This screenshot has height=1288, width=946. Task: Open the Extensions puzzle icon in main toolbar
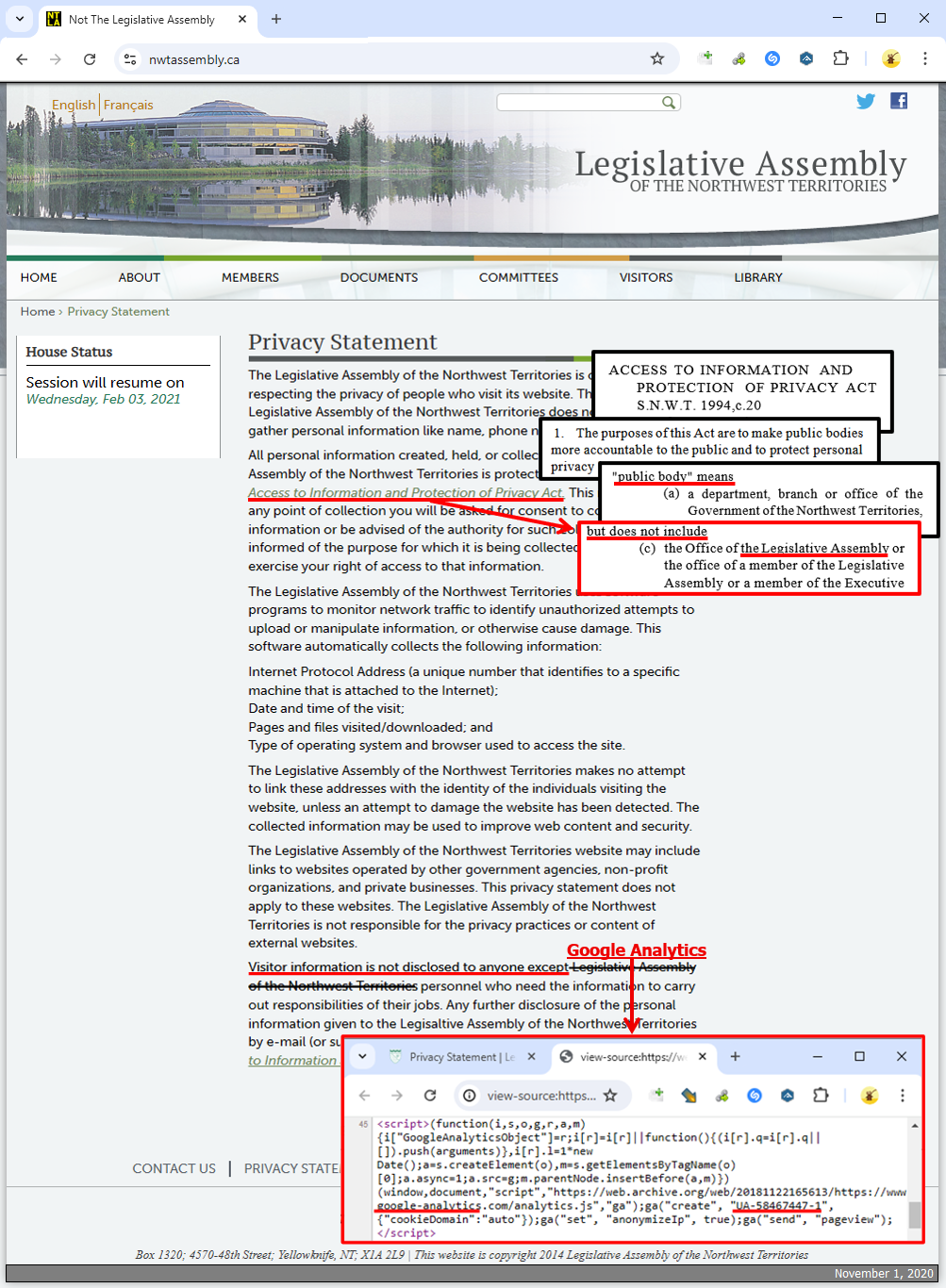click(840, 58)
